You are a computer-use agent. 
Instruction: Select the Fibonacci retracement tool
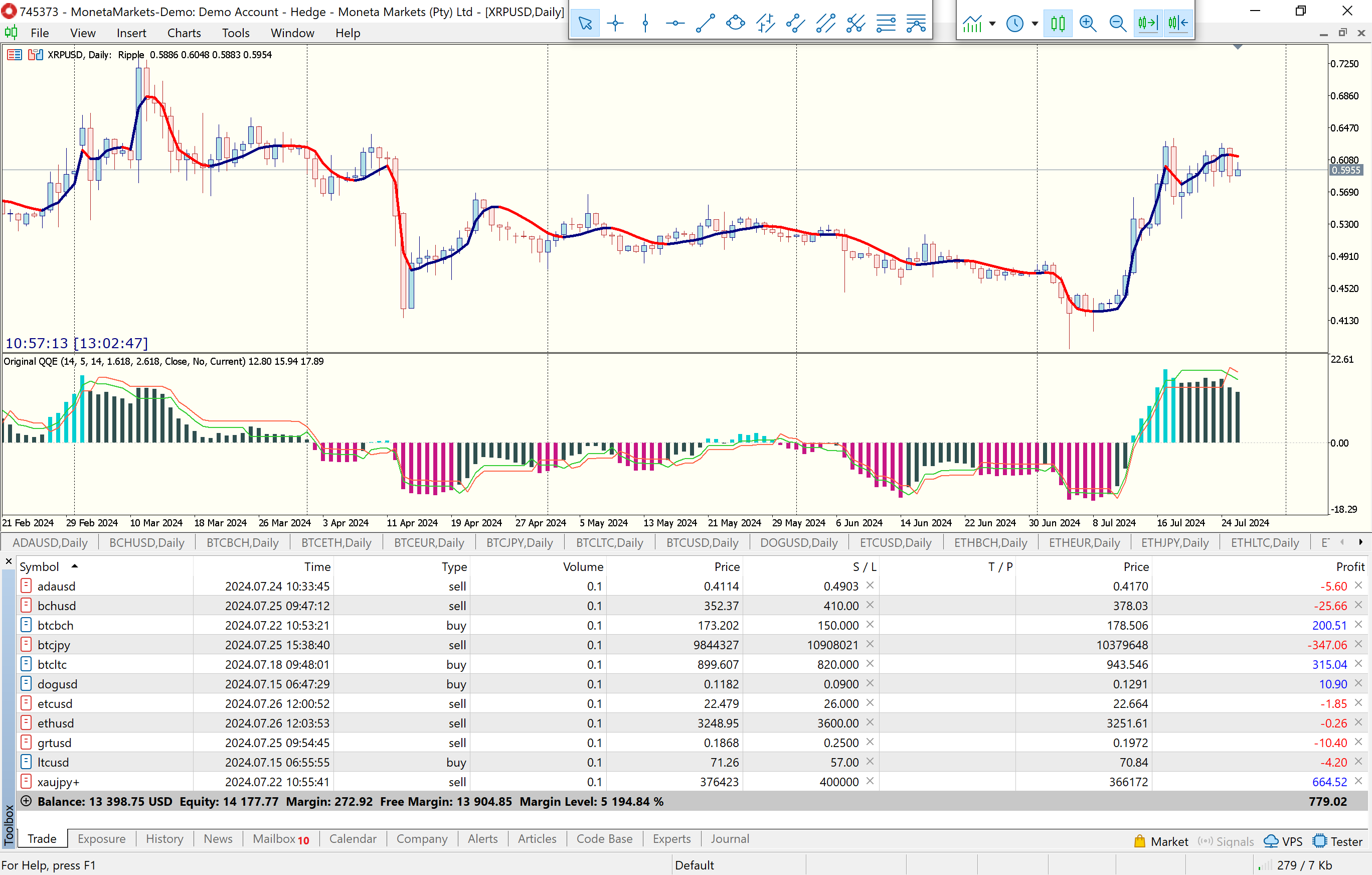pyautogui.click(x=886, y=24)
